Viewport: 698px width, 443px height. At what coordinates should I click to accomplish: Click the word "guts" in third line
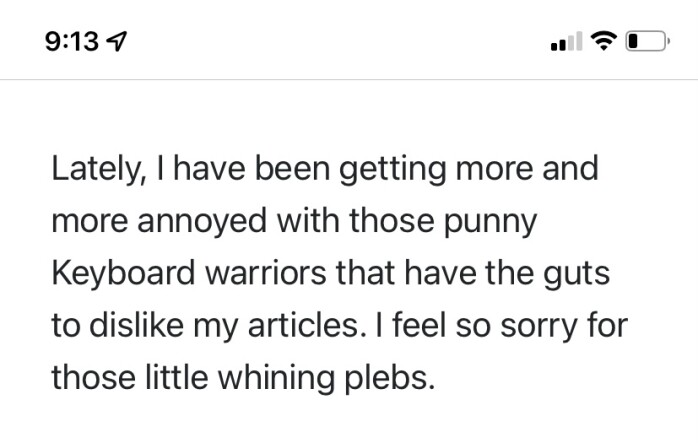click(x=576, y=274)
